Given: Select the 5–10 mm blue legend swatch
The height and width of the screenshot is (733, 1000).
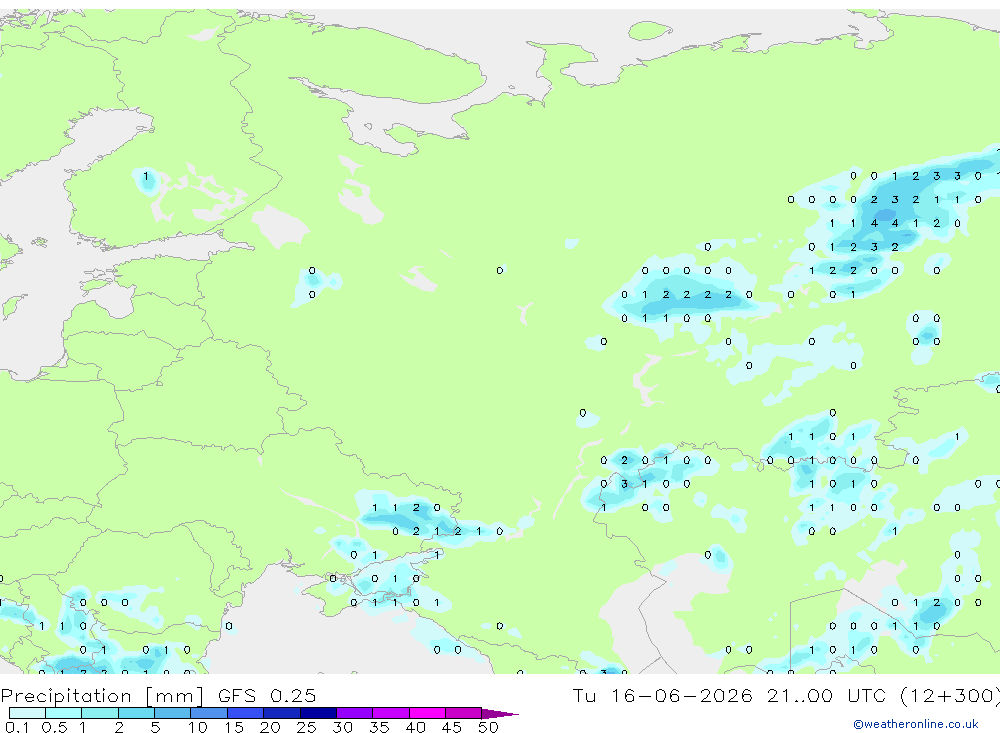Looking at the screenshot, I should click(x=173, y=713).
